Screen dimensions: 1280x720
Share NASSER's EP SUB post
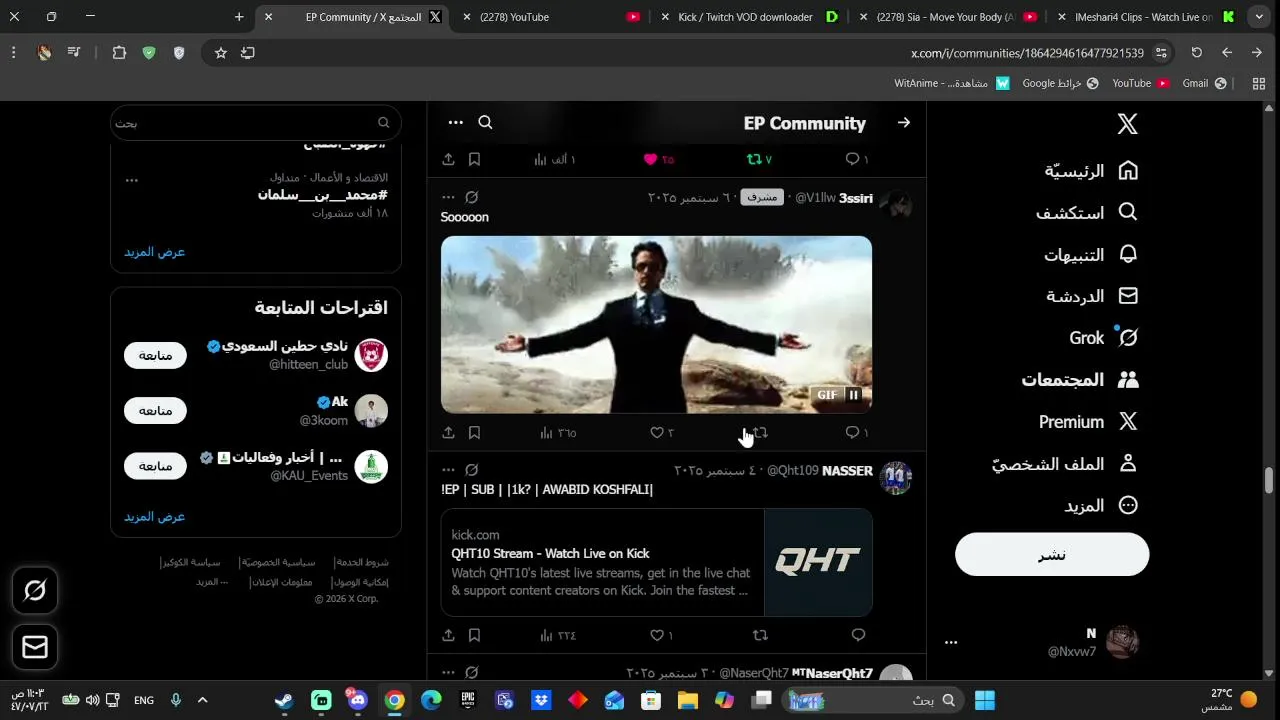(x=448, y=635)
